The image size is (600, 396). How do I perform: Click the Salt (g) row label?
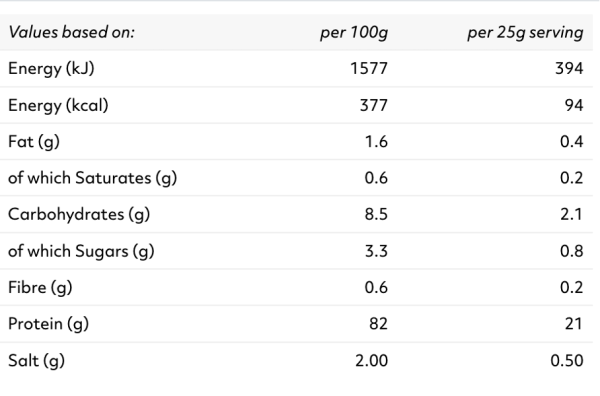[36, 360]
